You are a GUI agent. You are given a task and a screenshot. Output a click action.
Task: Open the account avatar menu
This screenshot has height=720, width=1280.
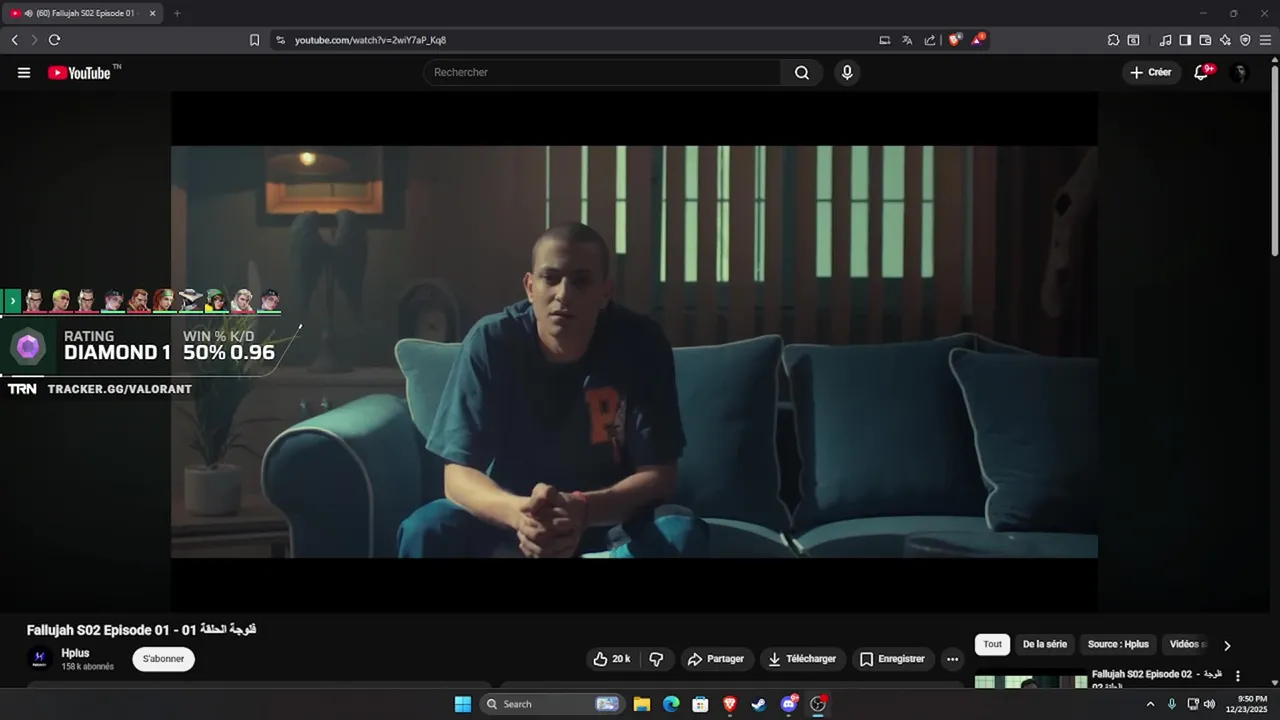tap(1240, 73)
